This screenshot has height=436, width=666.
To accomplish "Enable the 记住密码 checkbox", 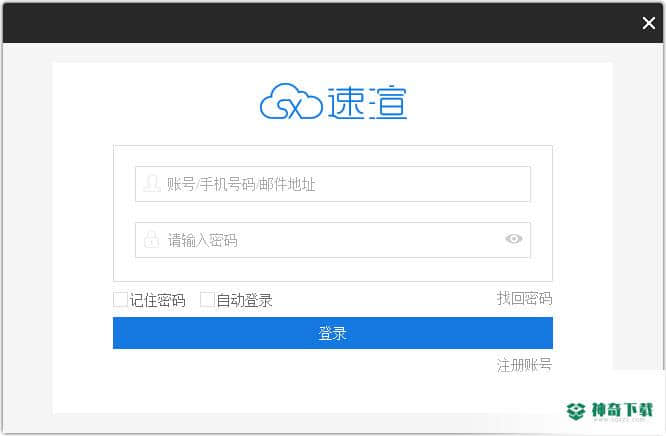I will click(121, 300).
